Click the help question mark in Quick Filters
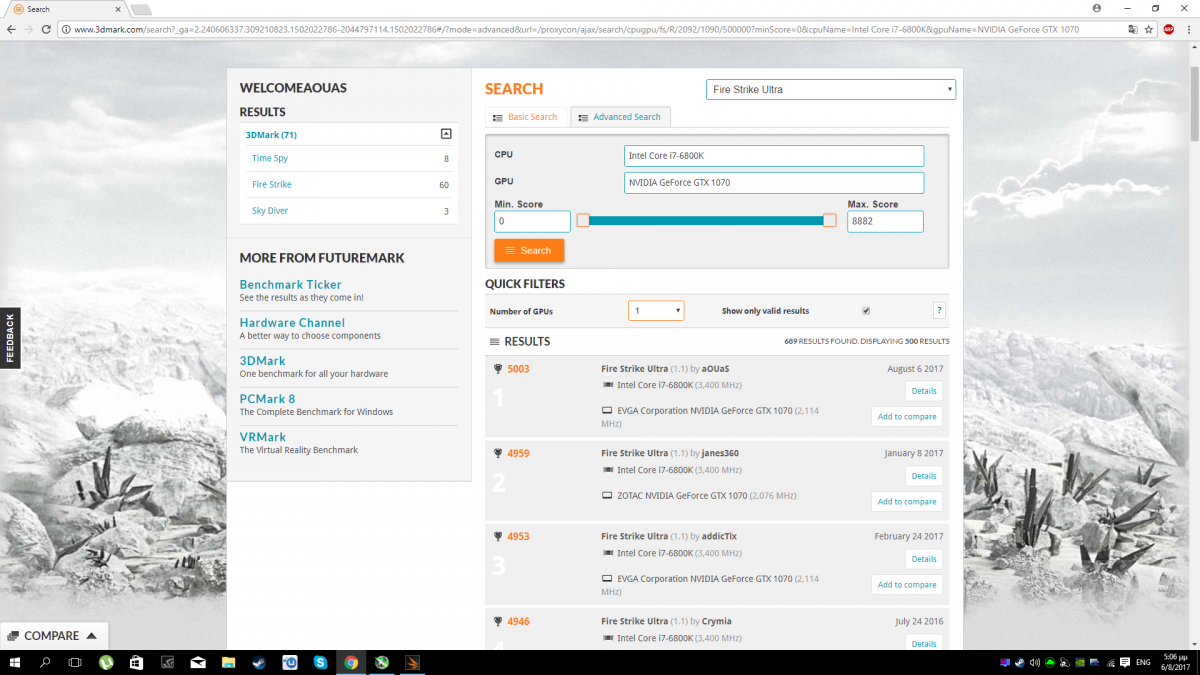This screenshot has height=675, width=1200. click(x=939, y=311)
